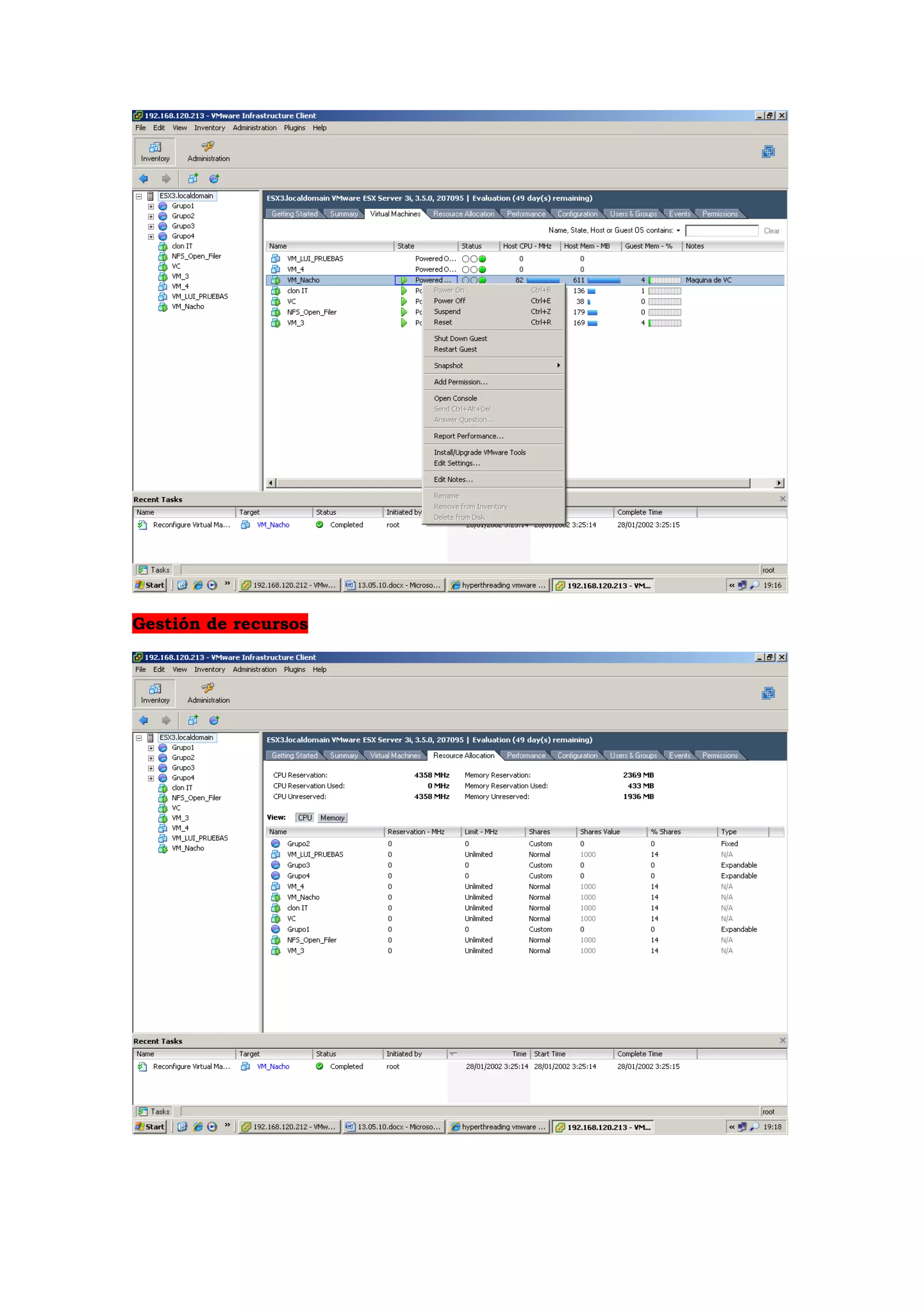Click Administration wrench icon in the Resource Allocation window
The image size is (924, 1308).
point(208,688)
